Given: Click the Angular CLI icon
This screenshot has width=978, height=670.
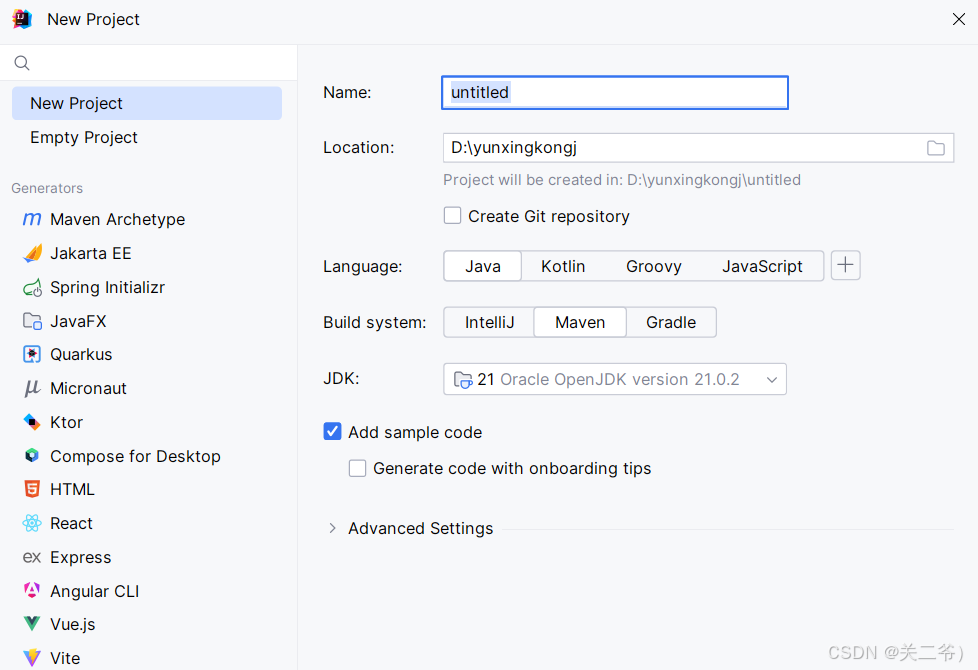Looking at the screenshot, I should pyautogui.click(x=32, y=590).
